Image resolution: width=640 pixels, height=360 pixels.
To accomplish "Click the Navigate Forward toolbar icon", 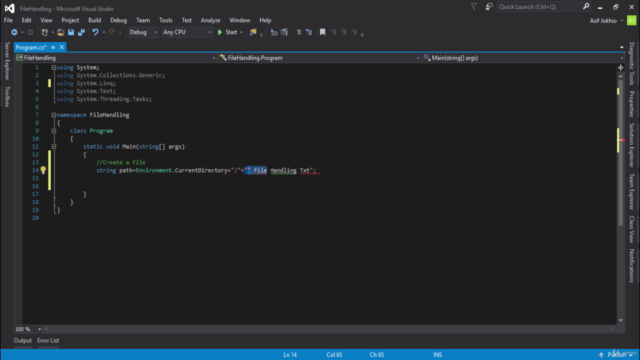I will [30, 32].
